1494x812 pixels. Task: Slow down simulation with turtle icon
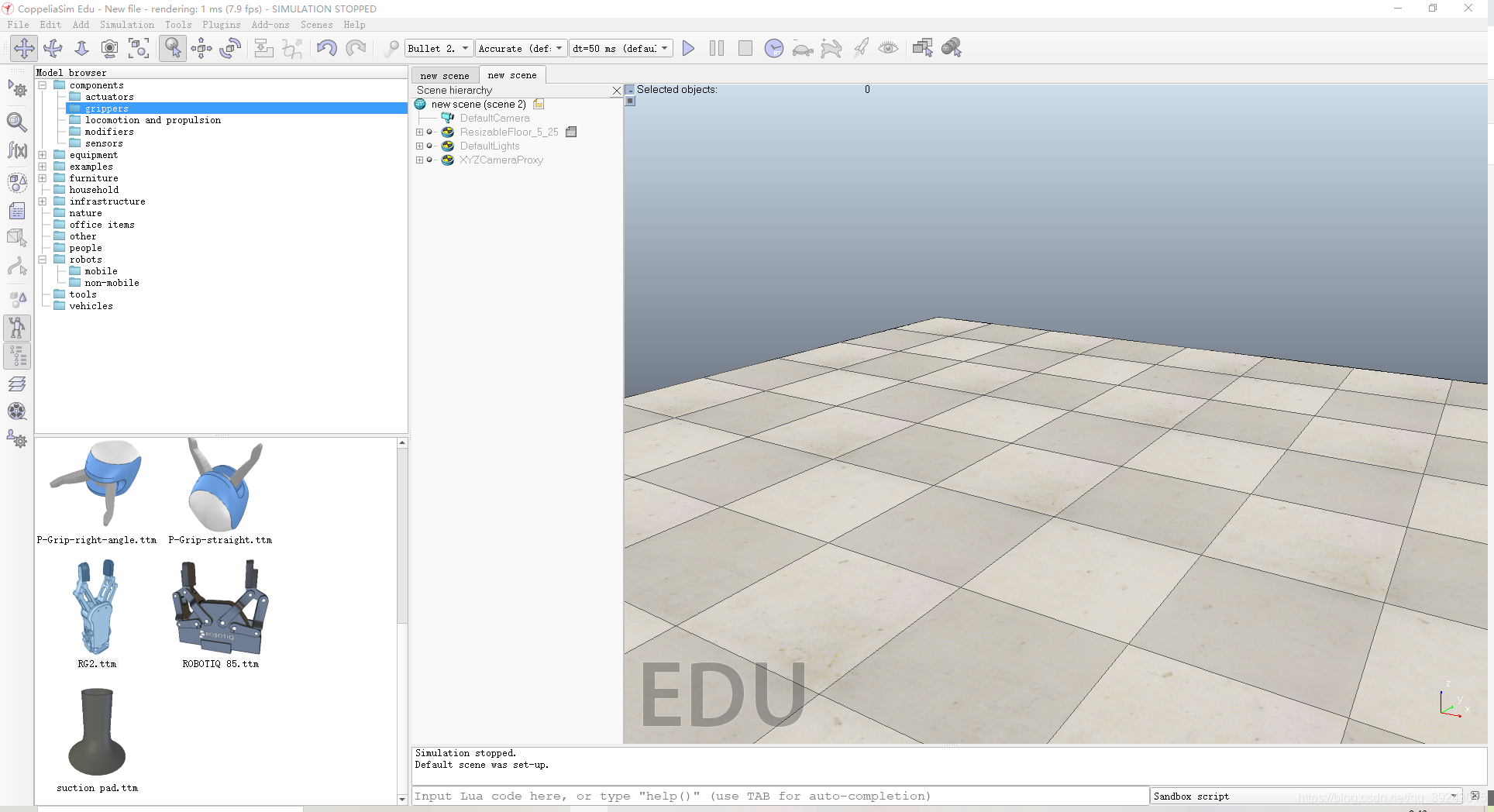pyautogui.click(x=803, y=48)
